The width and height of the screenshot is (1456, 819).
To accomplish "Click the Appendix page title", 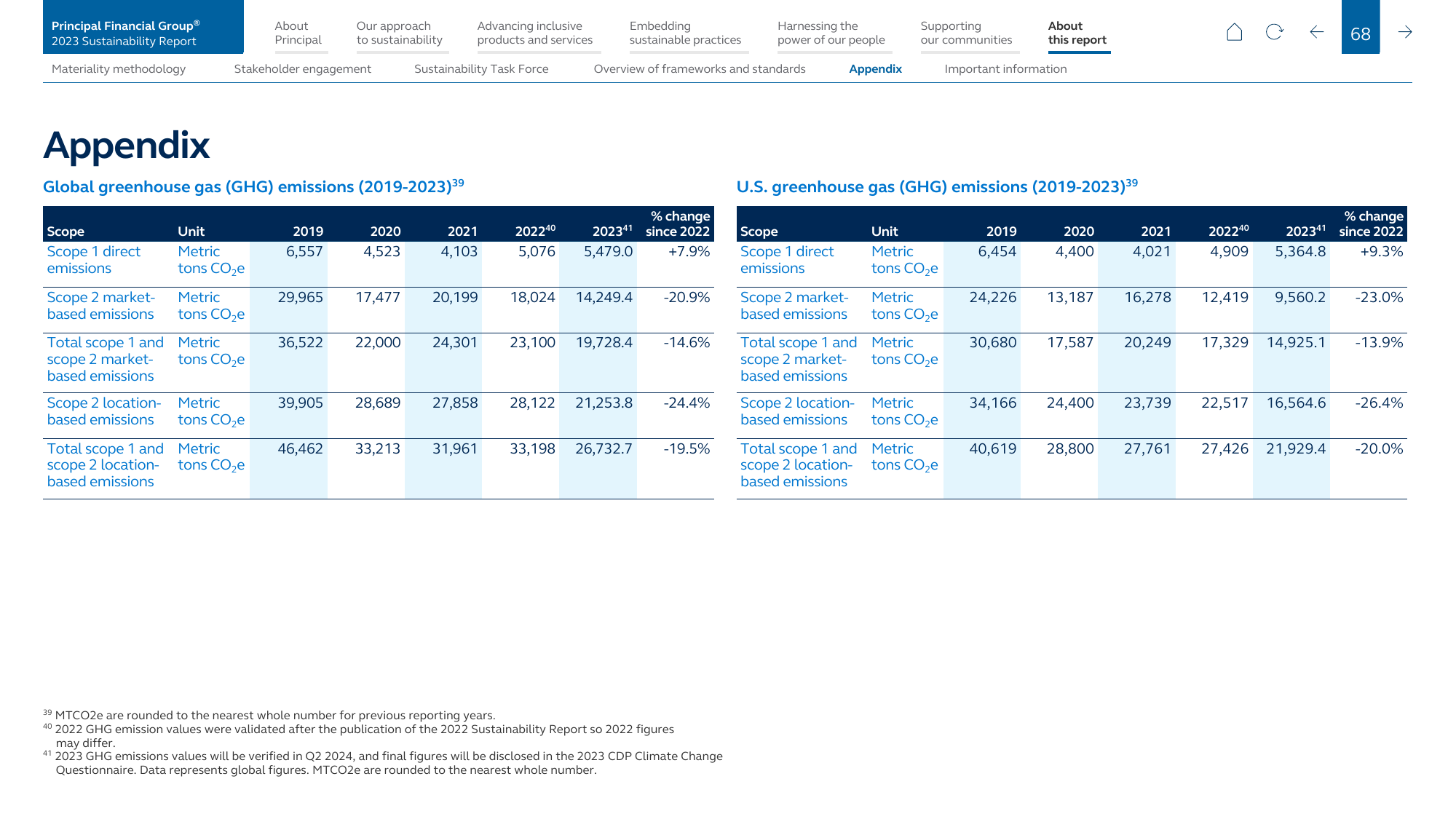I will point(127,146).
